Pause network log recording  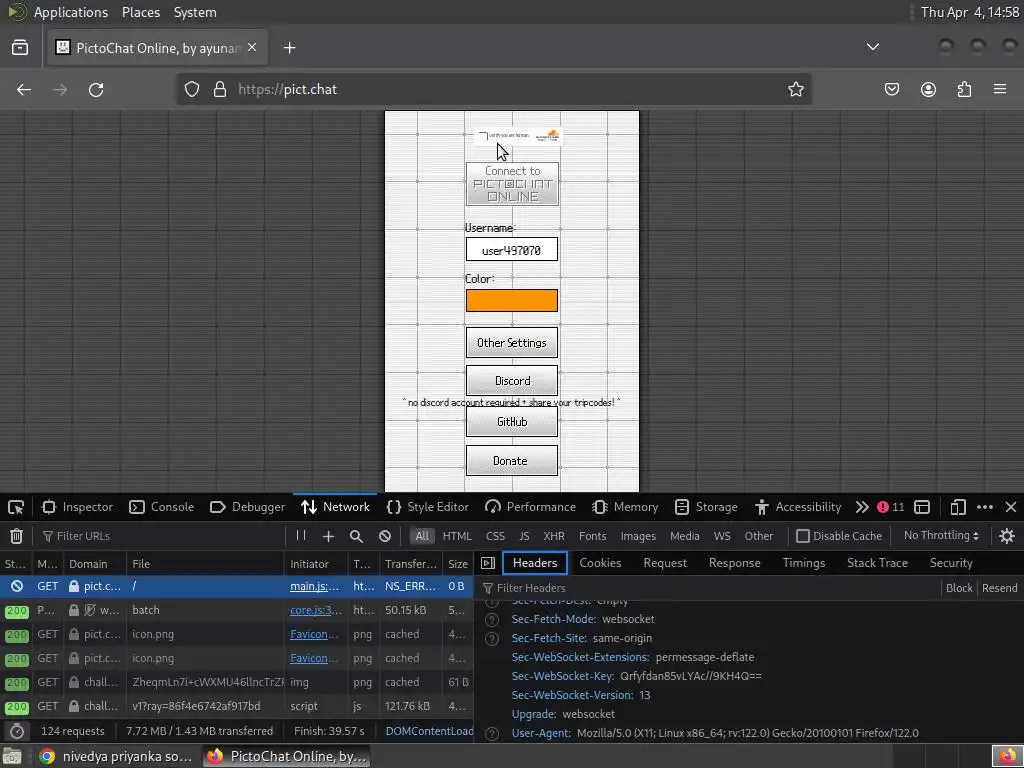(301, 536)
